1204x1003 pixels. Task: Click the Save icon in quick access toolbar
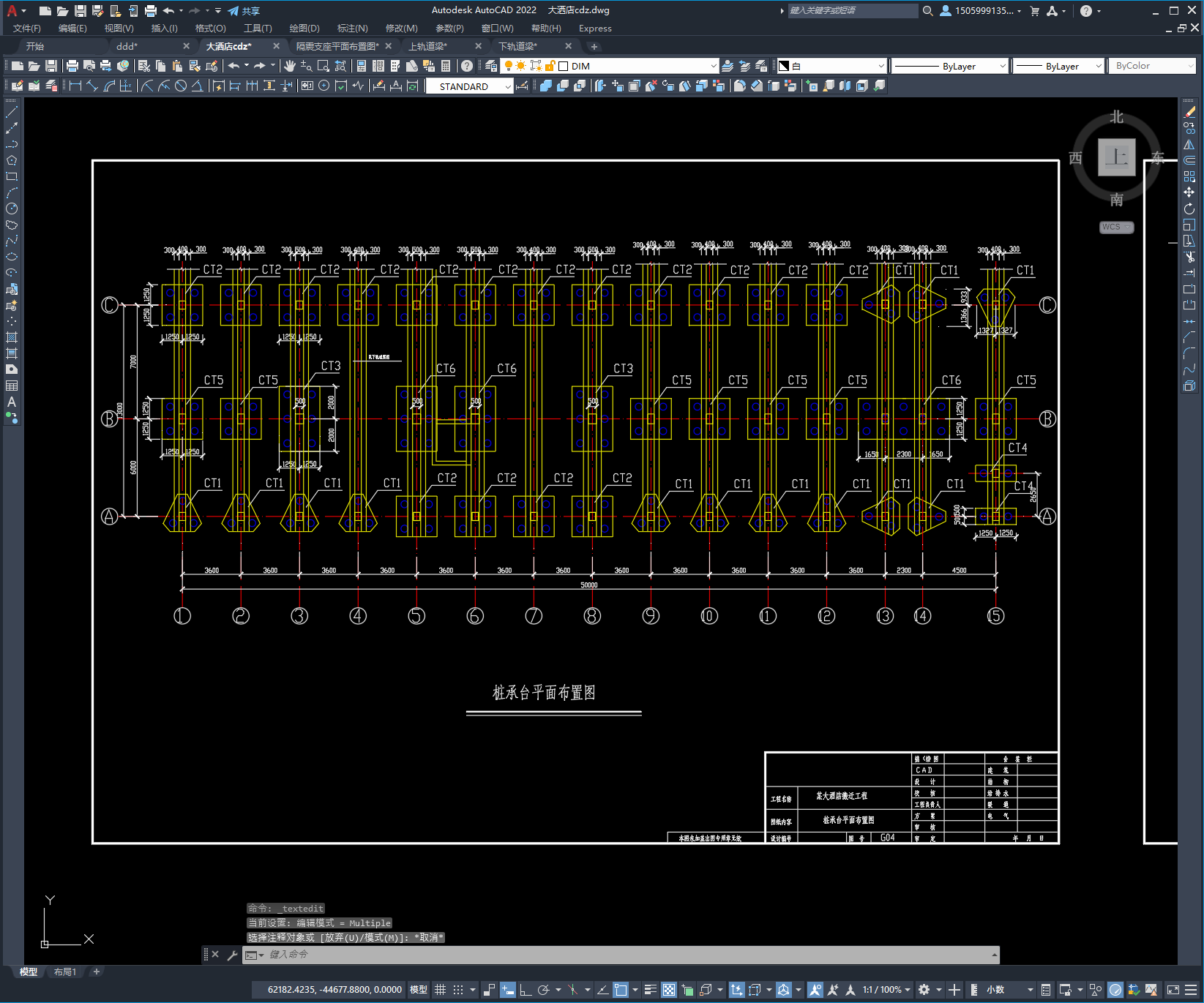click(81, 11)
